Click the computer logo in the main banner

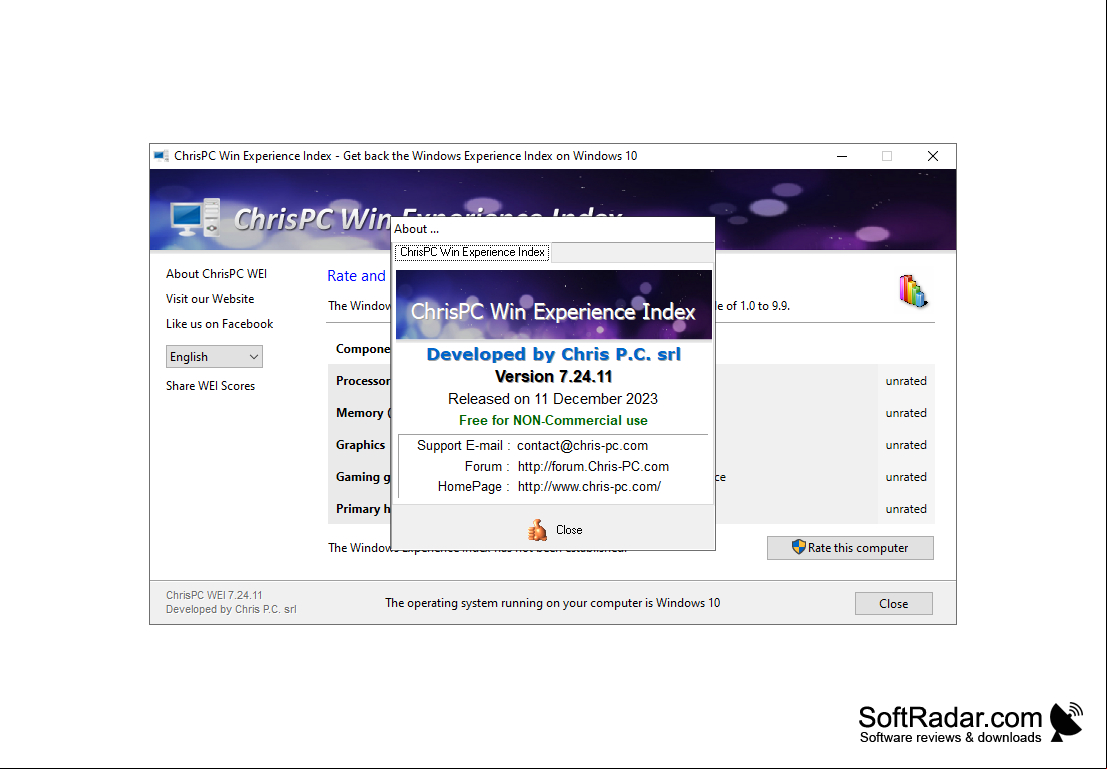[195, 217]
